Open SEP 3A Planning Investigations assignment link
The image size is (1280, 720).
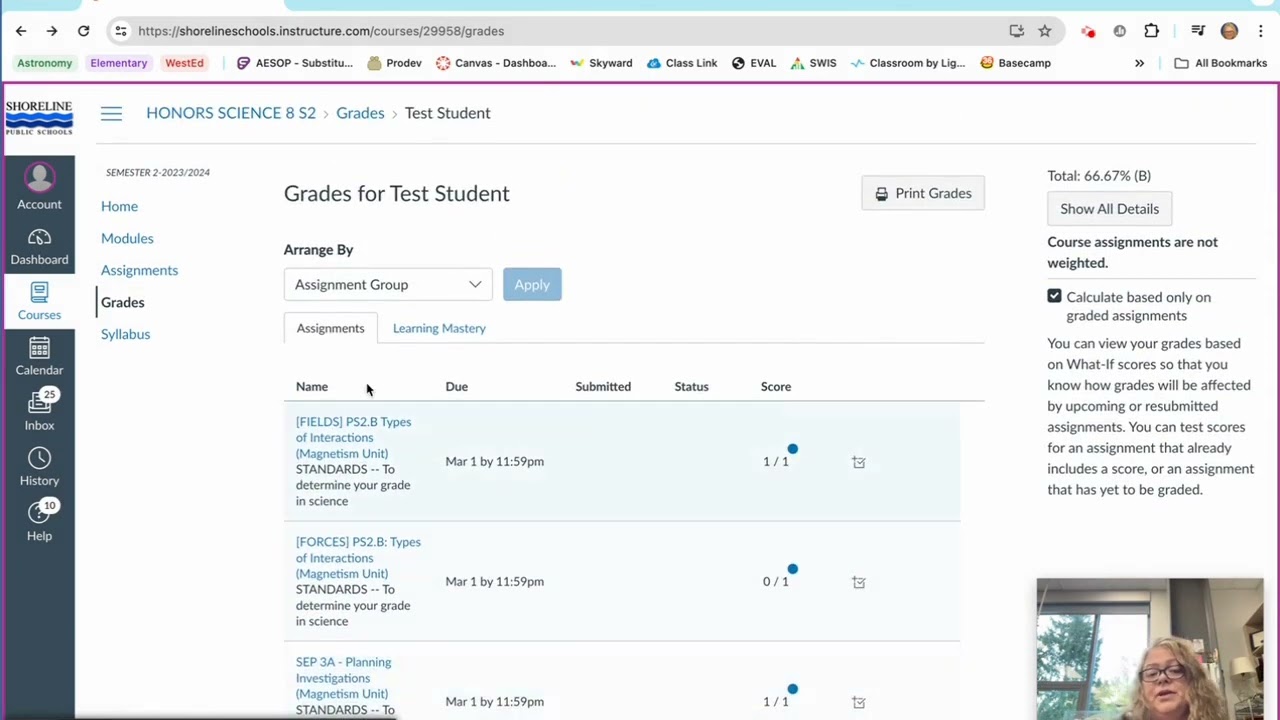pos(343,678)
